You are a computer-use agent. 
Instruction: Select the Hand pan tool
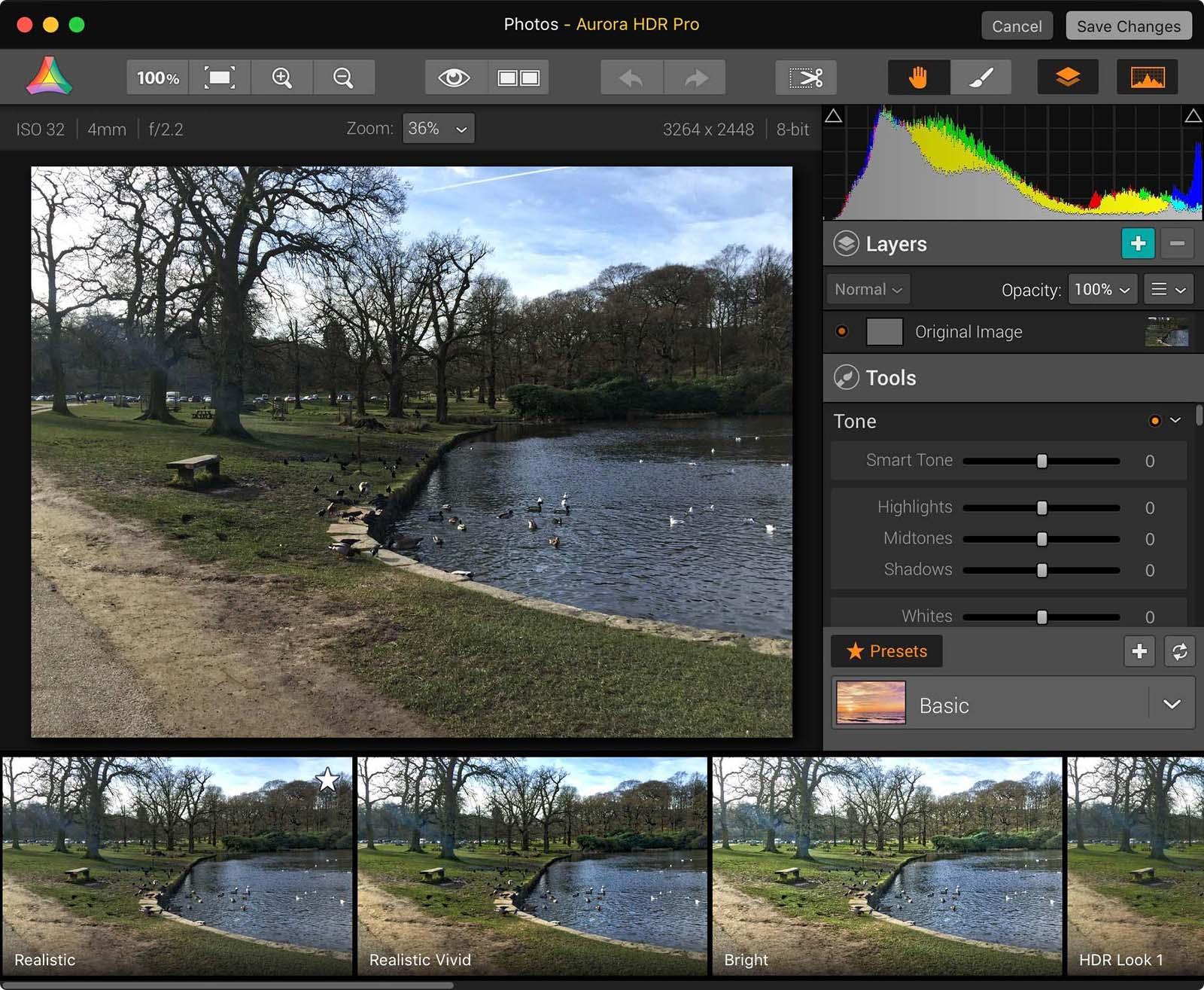click(x=918, y=78)
